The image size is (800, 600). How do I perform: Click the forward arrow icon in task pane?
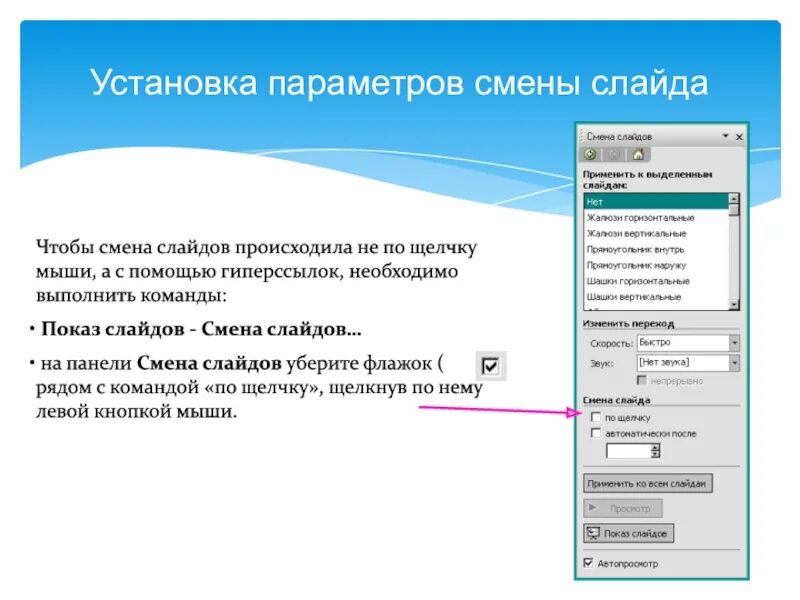(x=614, y=154)
